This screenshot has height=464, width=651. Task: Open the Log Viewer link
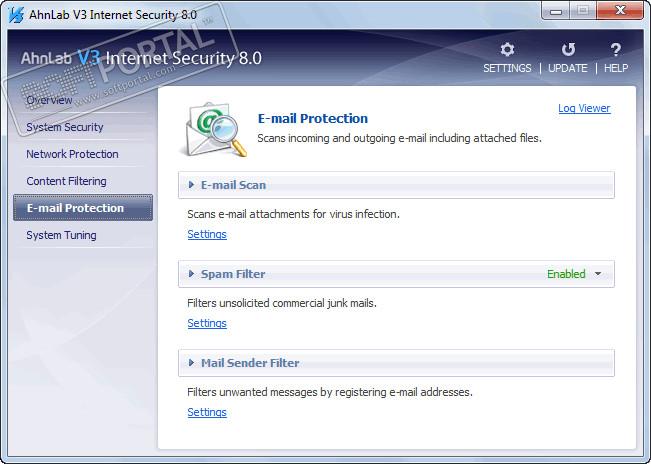584,108
